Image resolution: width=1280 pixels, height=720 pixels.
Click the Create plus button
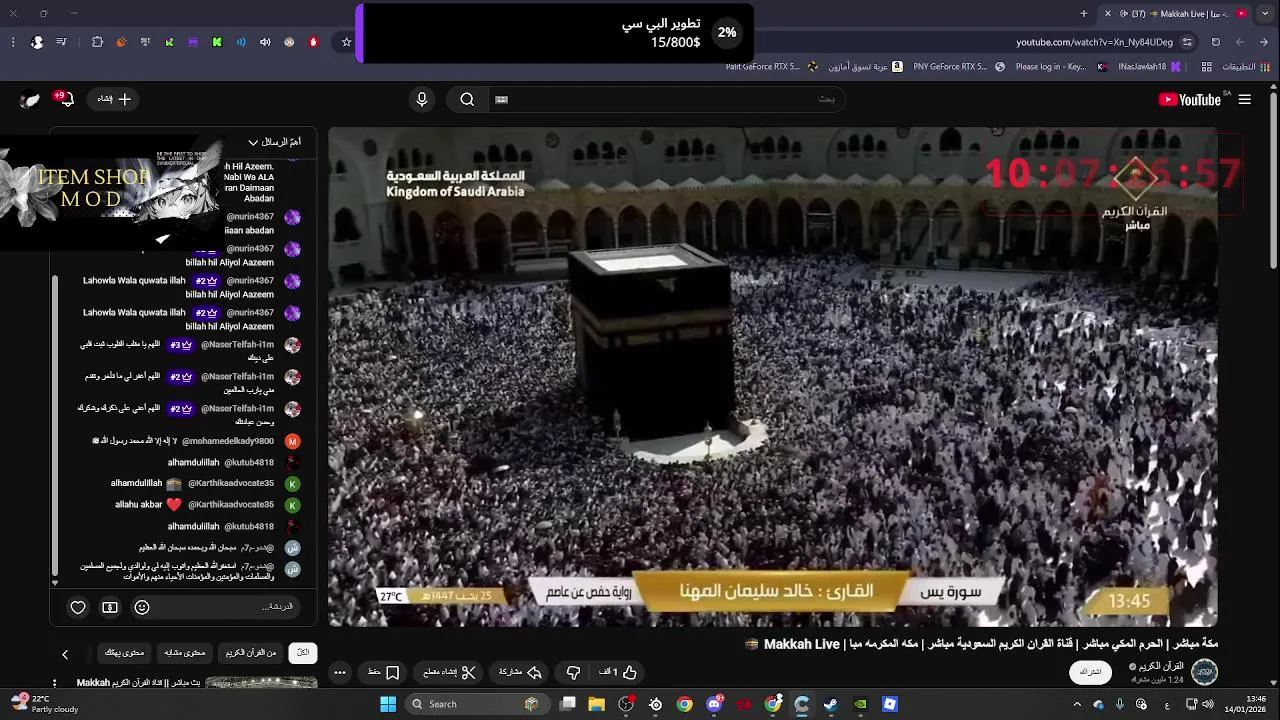114,99
